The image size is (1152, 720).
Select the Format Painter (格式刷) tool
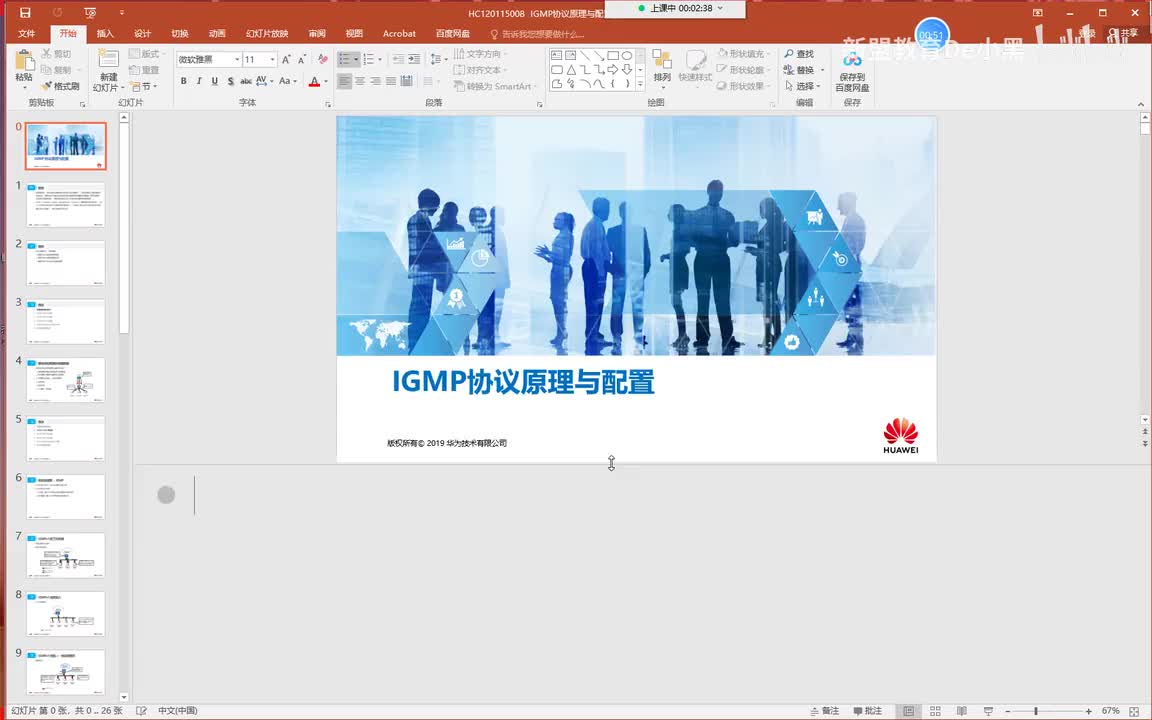tap(60, 86)
